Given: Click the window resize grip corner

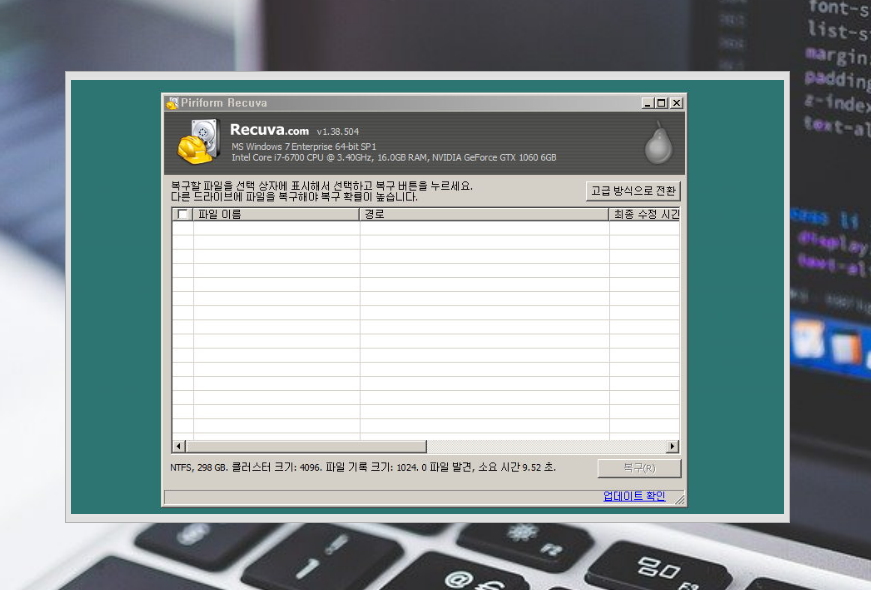Looking at the screenshot, I should 680,499.
